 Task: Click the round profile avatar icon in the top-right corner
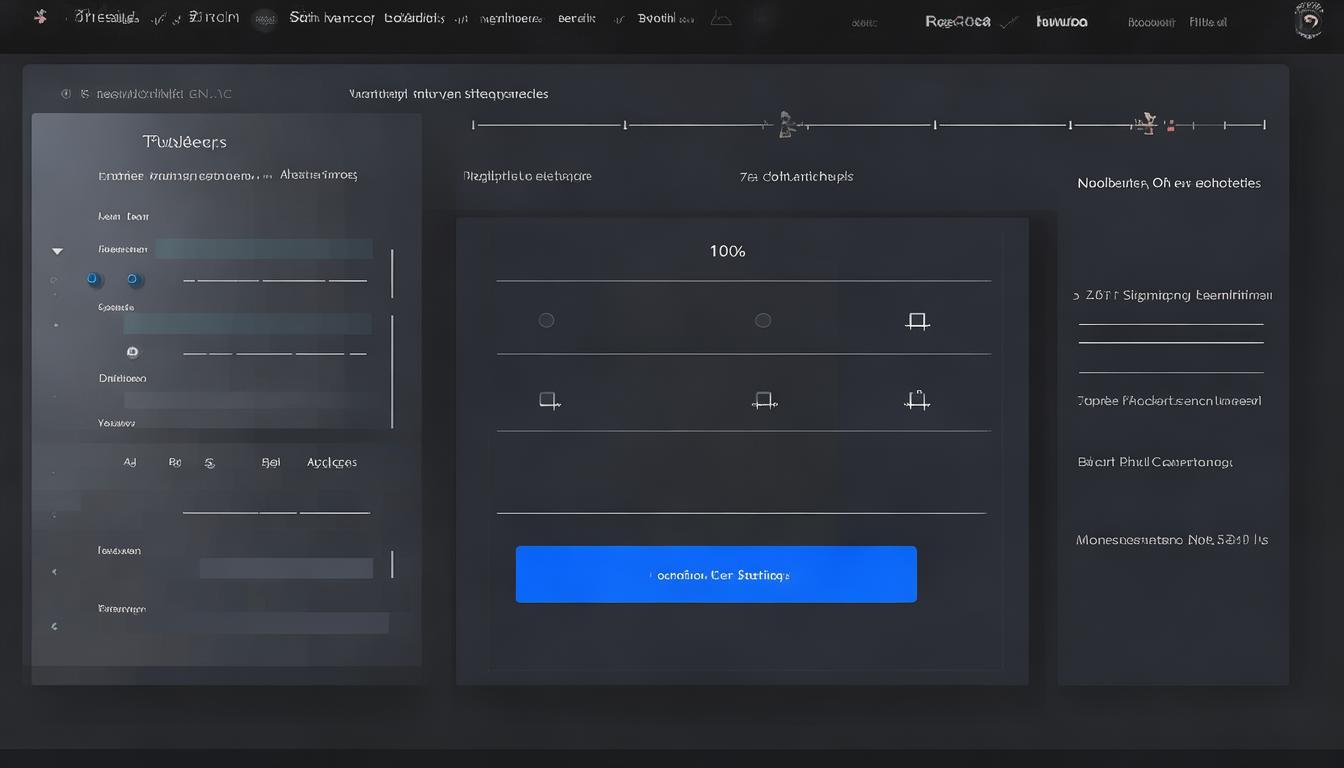(1308, 21)
